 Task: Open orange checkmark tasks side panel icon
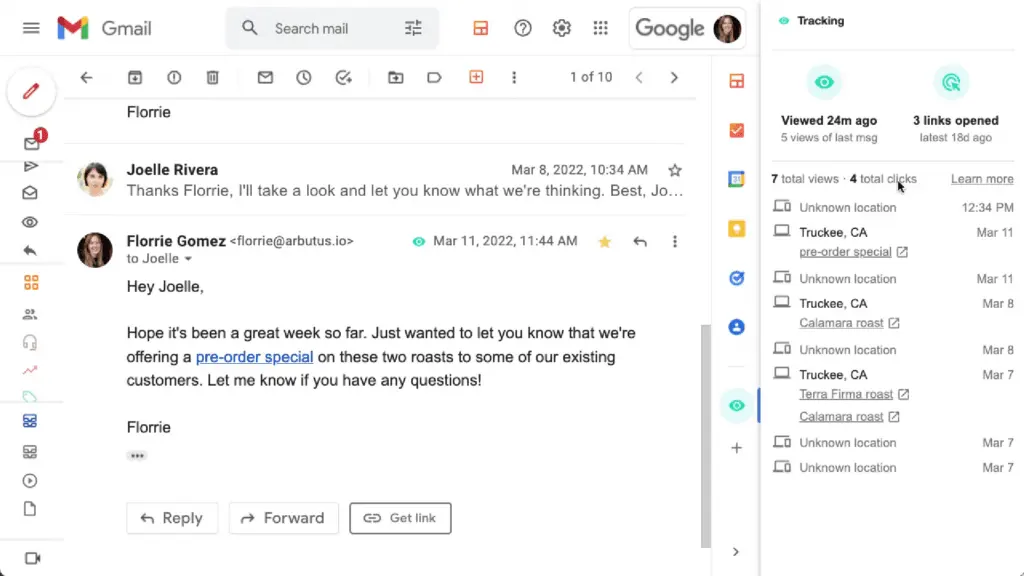pos(737,130)
